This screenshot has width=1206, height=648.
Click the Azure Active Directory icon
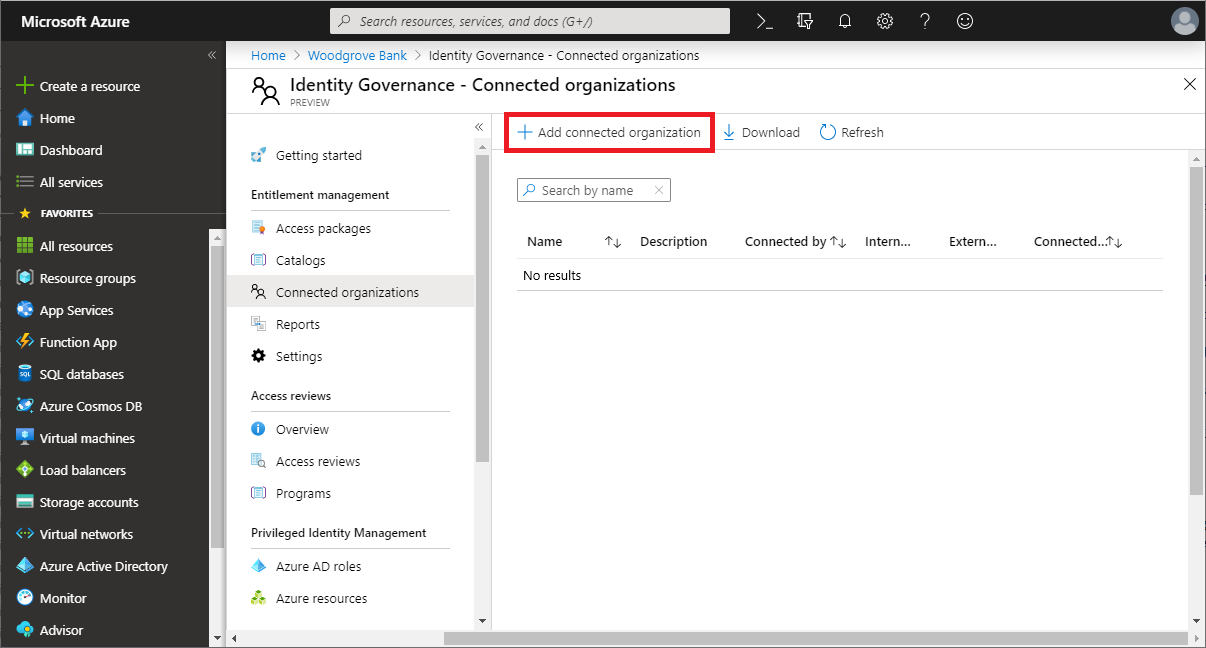pos(25,566)
